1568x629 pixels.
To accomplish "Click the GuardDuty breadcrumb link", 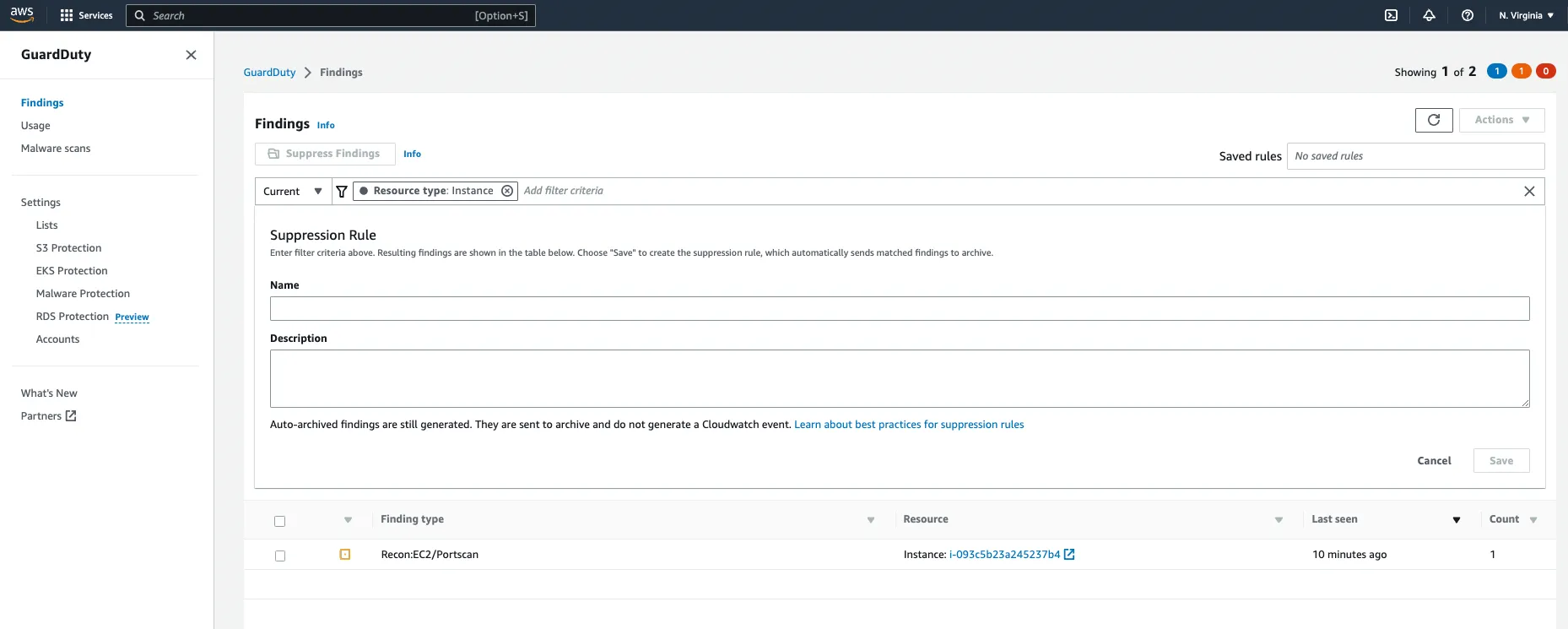I will click(269, 72).
